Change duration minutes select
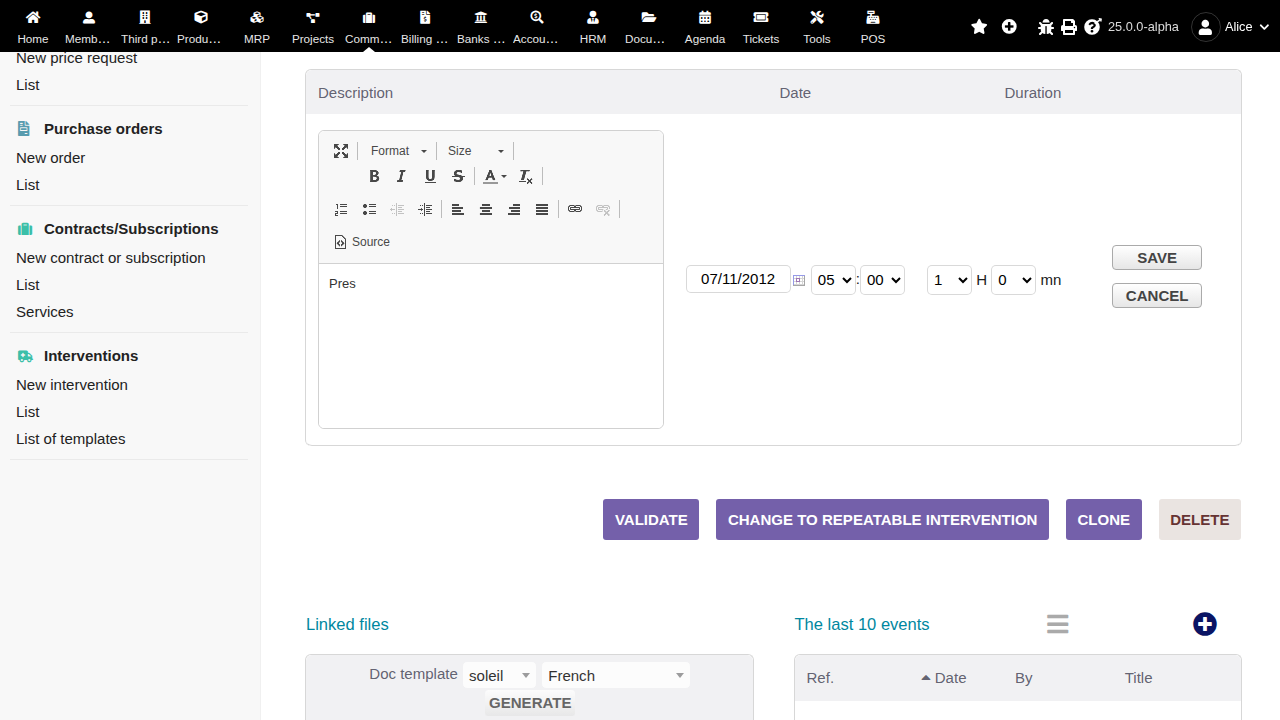Viewport: 1280px width, 720px height. (x=1013, y=280)
